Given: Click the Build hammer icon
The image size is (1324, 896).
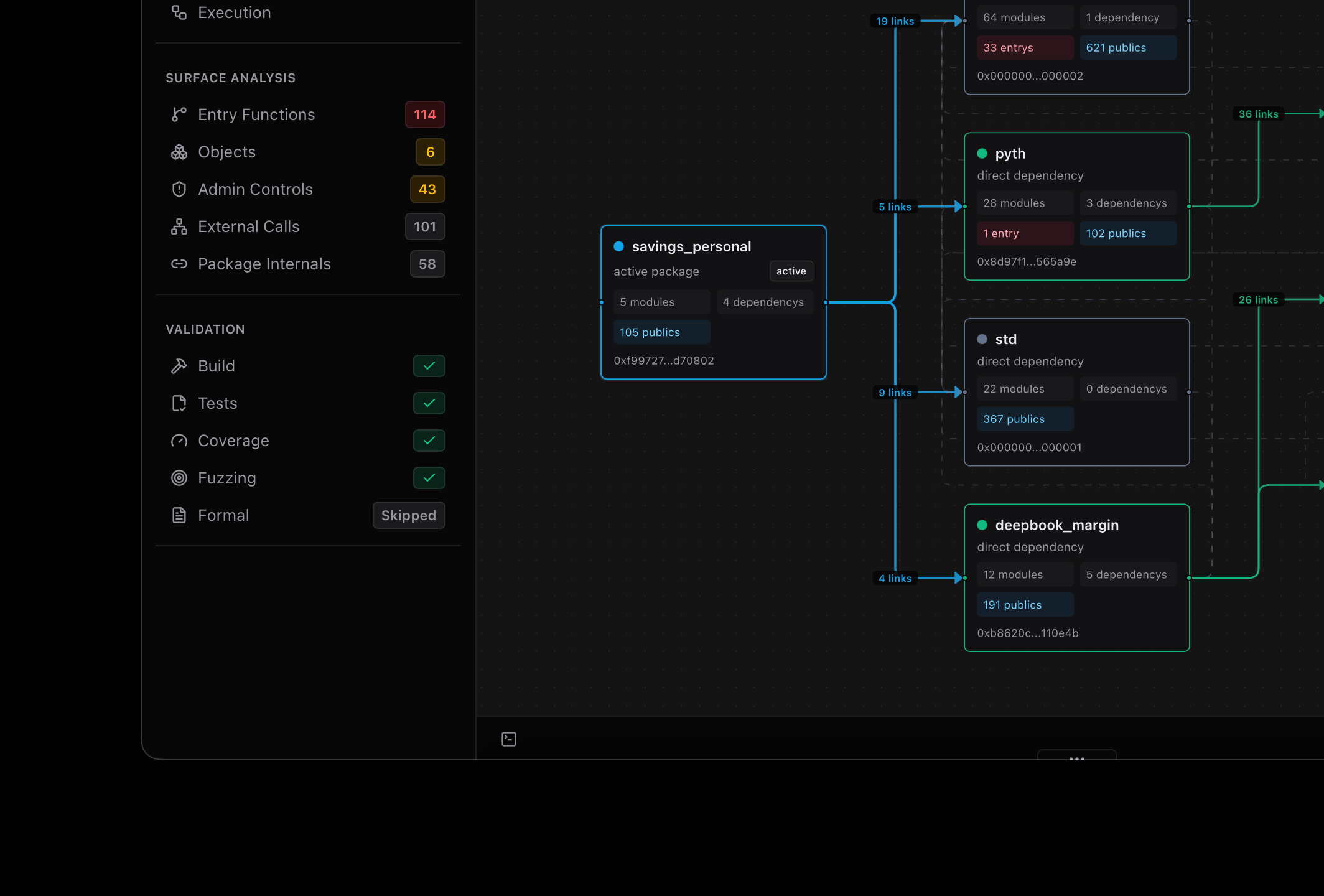Looking at the screenshot, I should point(179,366).
